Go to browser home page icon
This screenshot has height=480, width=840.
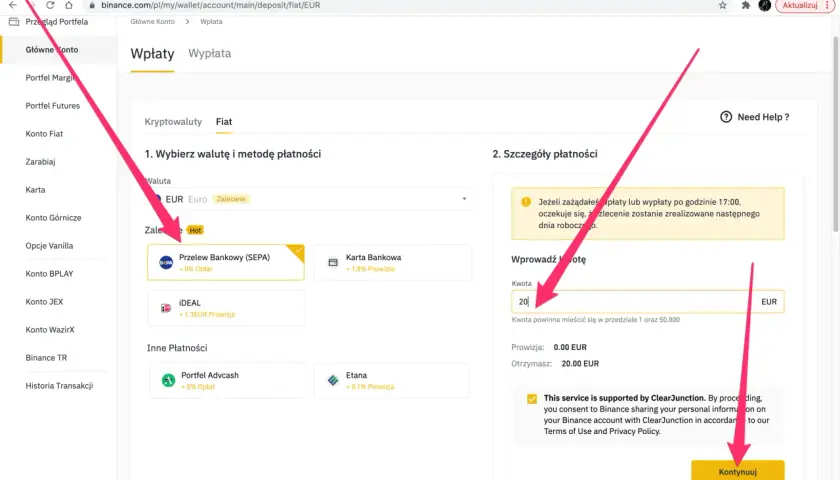point(69,5)
